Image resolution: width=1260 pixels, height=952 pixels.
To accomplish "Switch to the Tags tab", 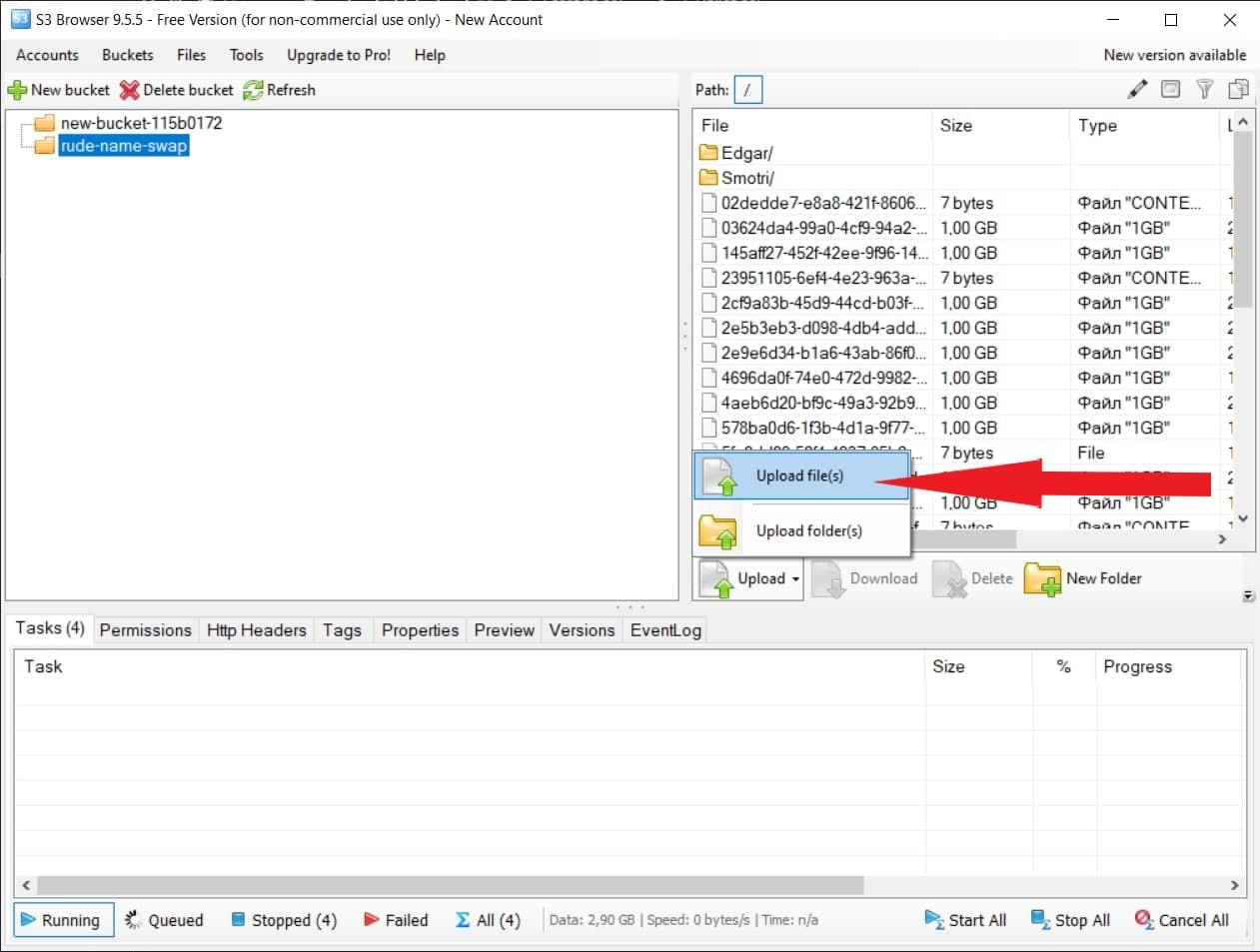I will [342, 630].
